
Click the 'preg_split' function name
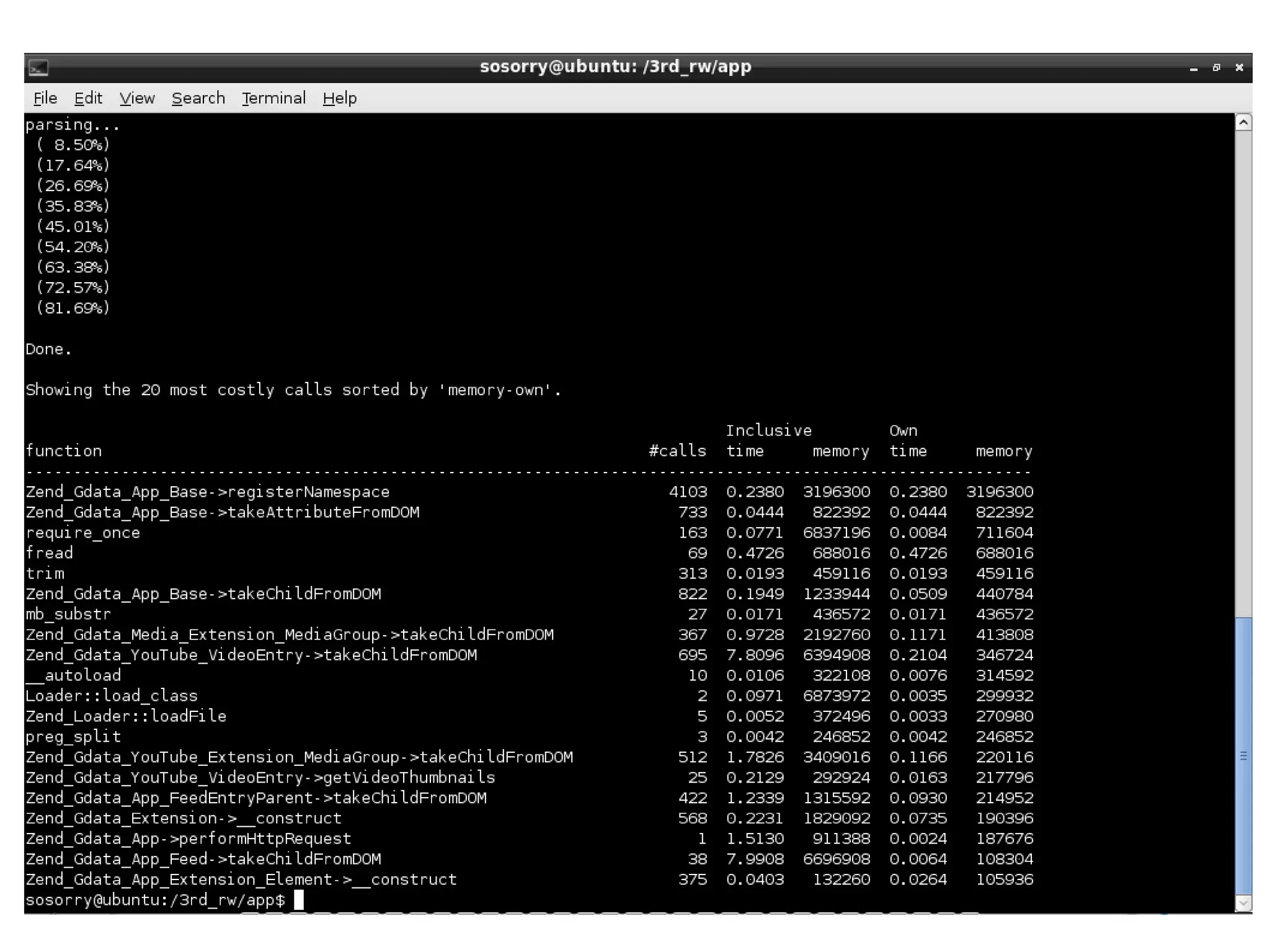coord(73,737)
